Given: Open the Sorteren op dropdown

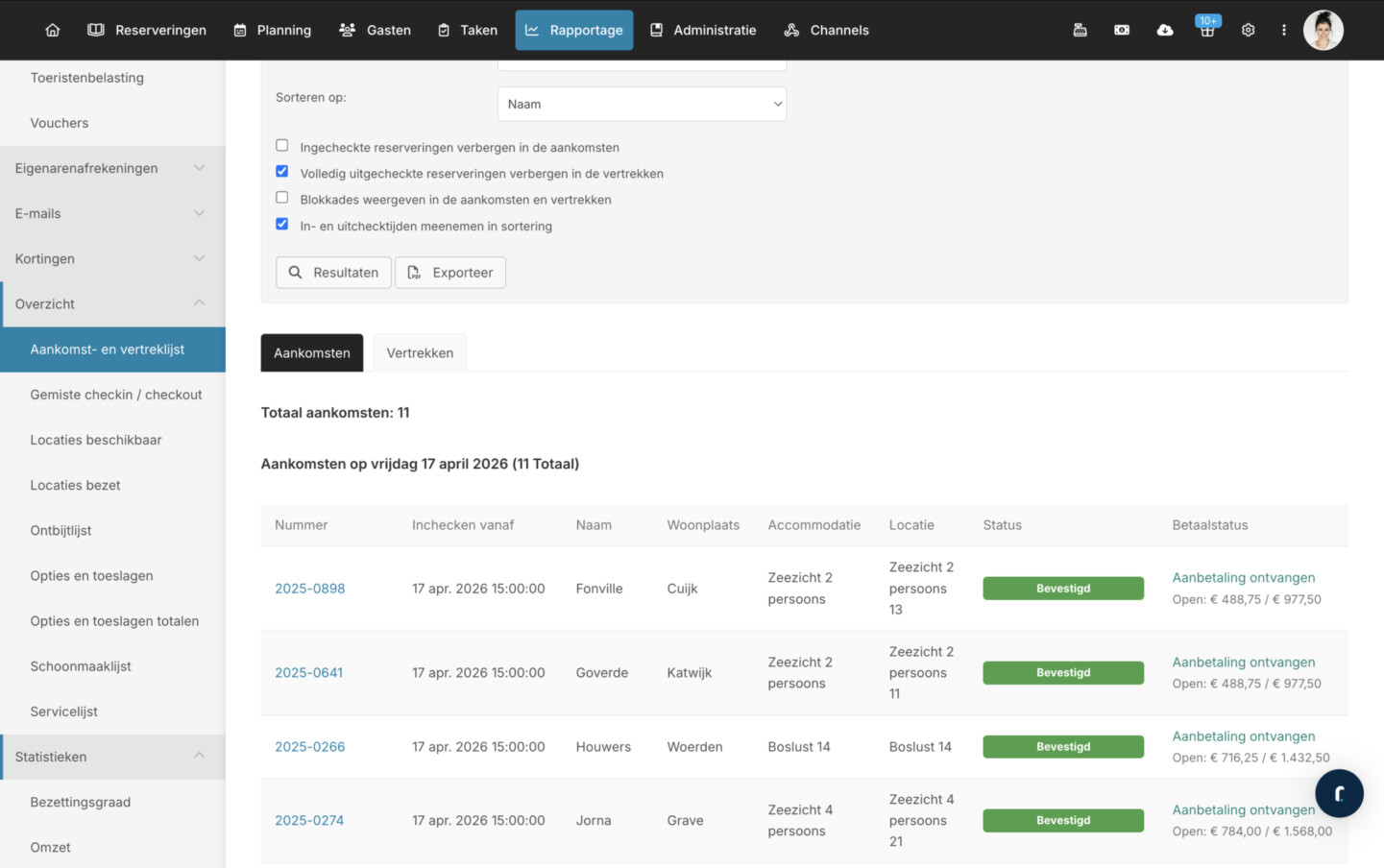Looking at the screenshot, I should 642,104.
